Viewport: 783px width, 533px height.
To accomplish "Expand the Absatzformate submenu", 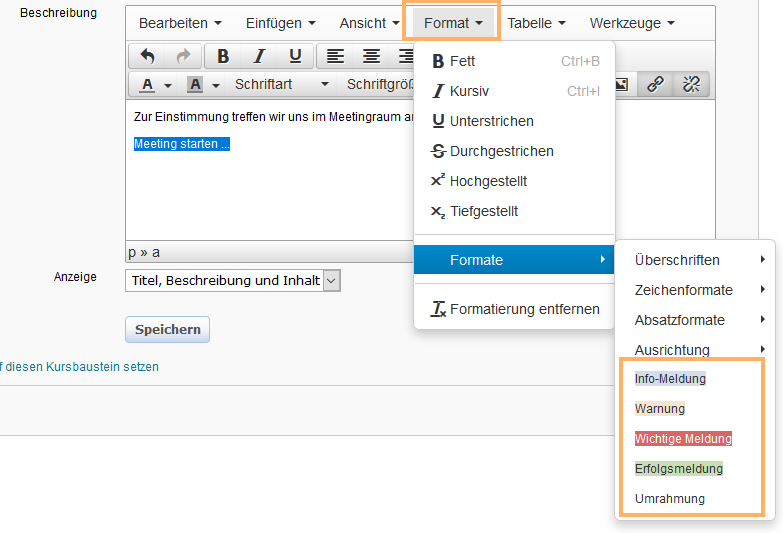I will point(695,320).
